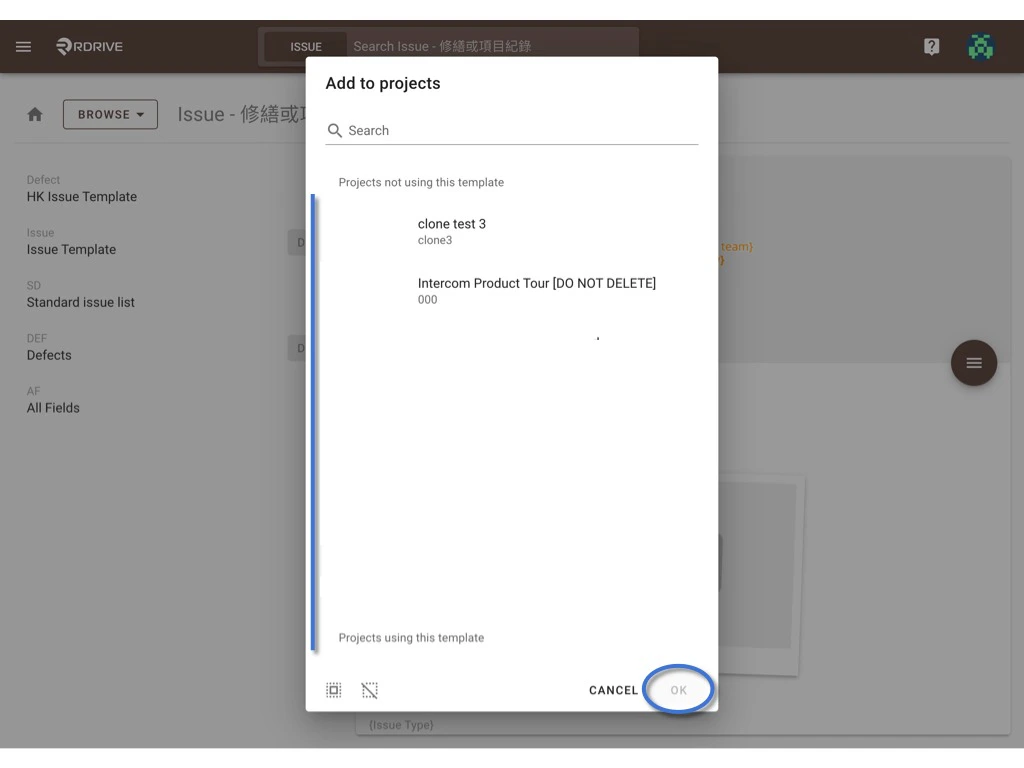Select the select-all projects icon in dialog
Image resolution: width=1024 pixels, height=768 pixels.
point(333,690)
